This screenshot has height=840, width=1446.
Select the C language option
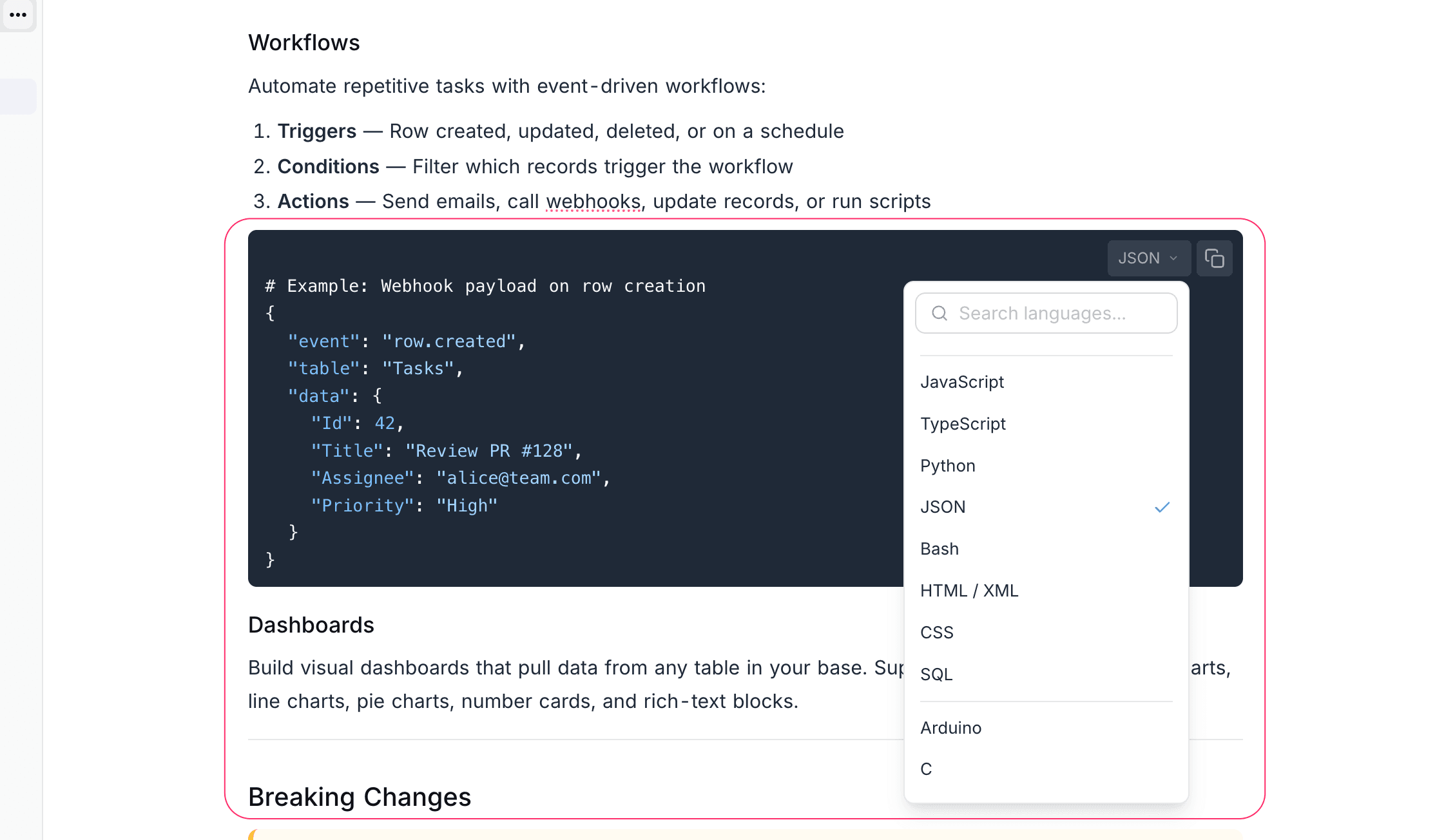(x=926, y=769)
